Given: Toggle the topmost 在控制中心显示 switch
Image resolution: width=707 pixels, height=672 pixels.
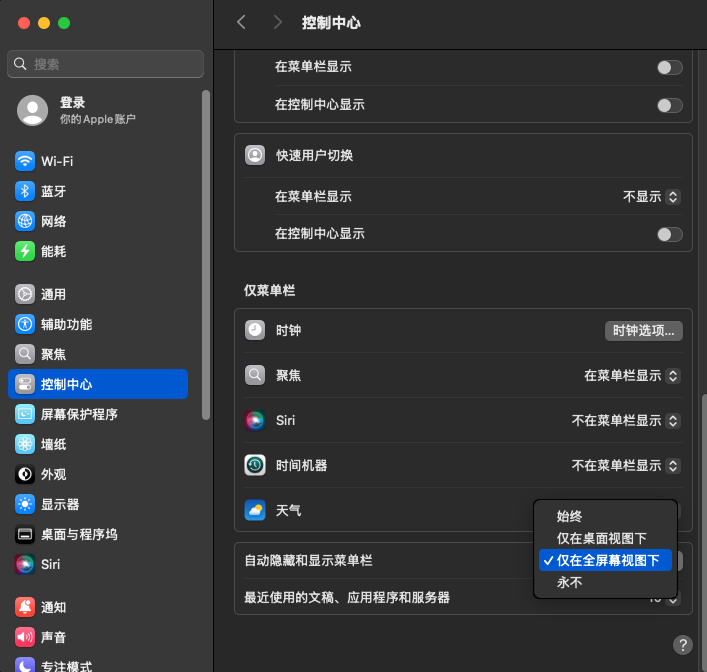Looking at the screenshot, I should click(x=669, y=105).
